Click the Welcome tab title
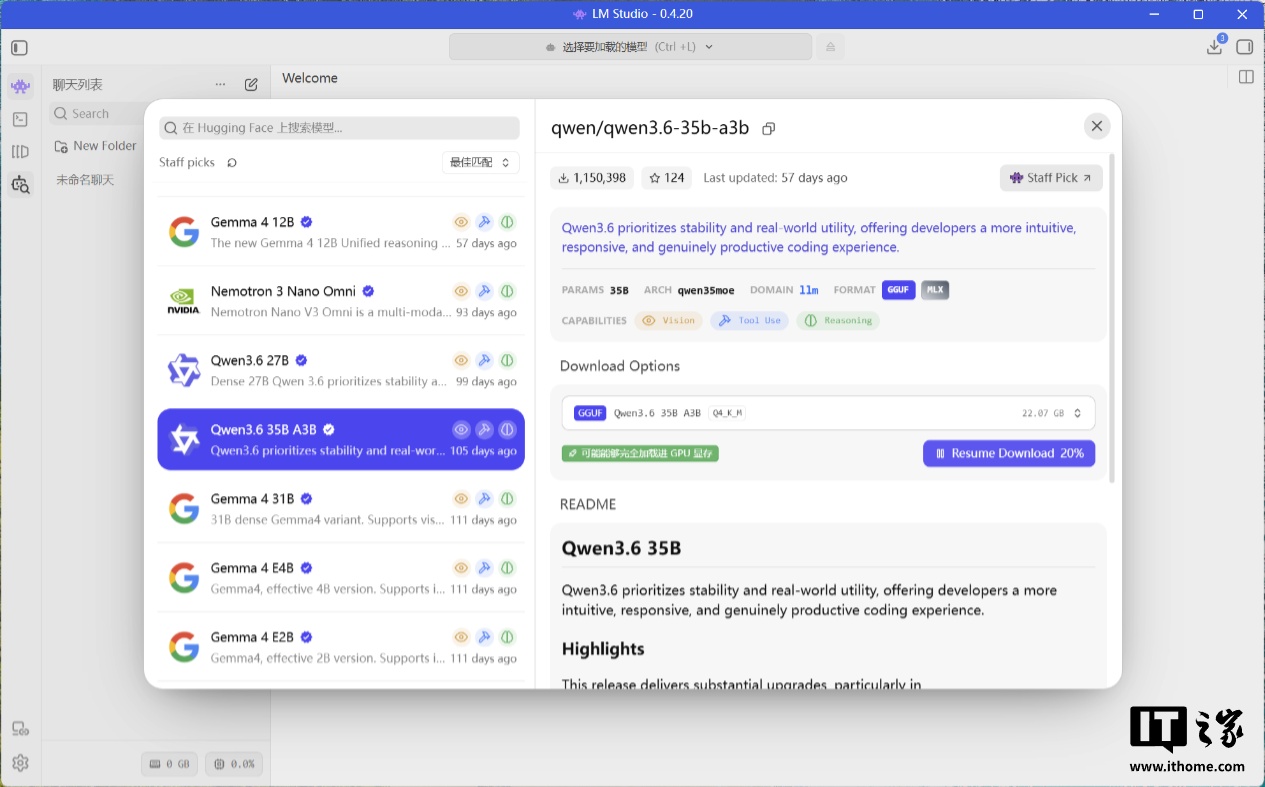 click(x=310, y=78)
